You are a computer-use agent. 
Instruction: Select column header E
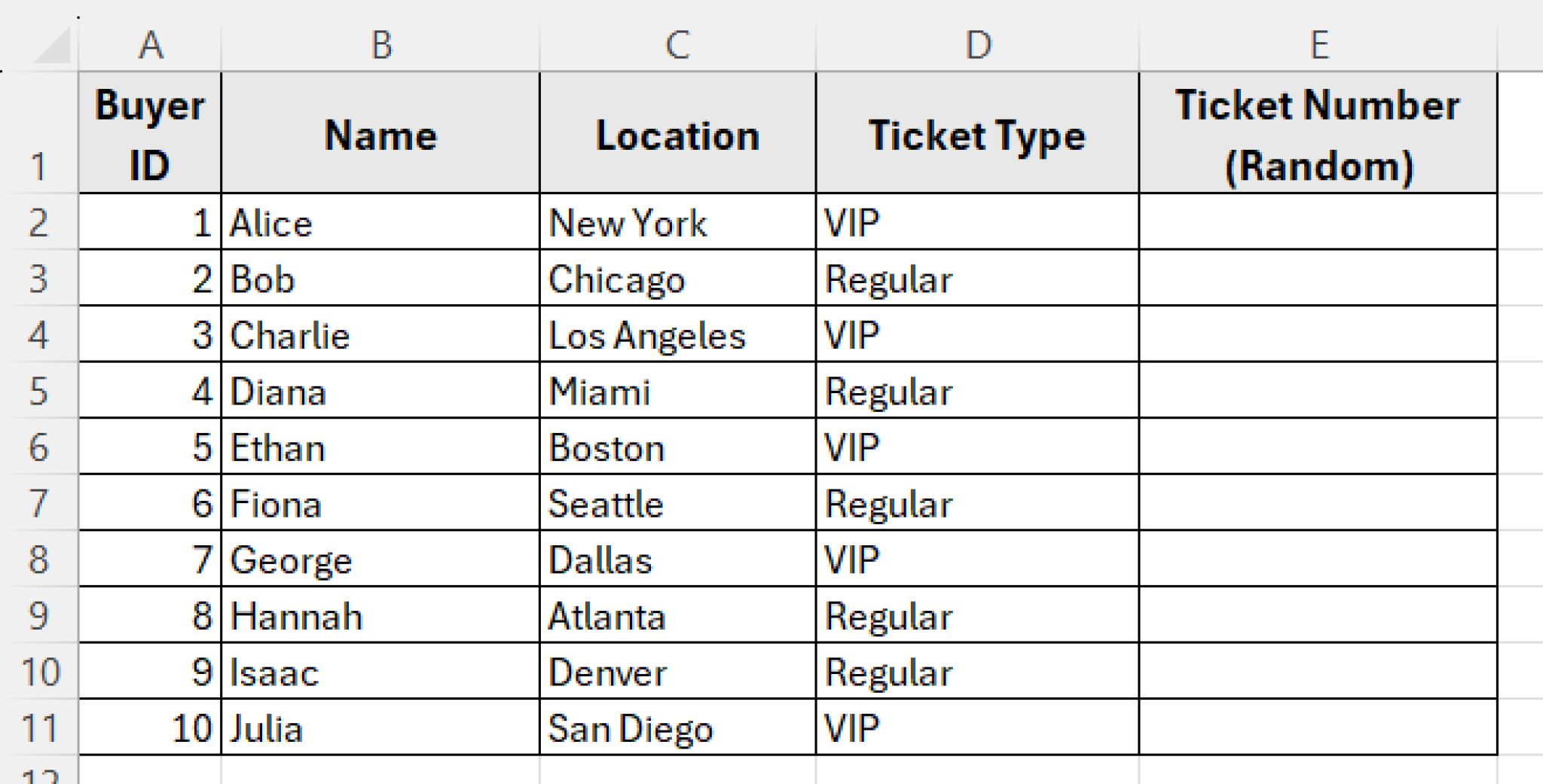[x=1319, y=44]
